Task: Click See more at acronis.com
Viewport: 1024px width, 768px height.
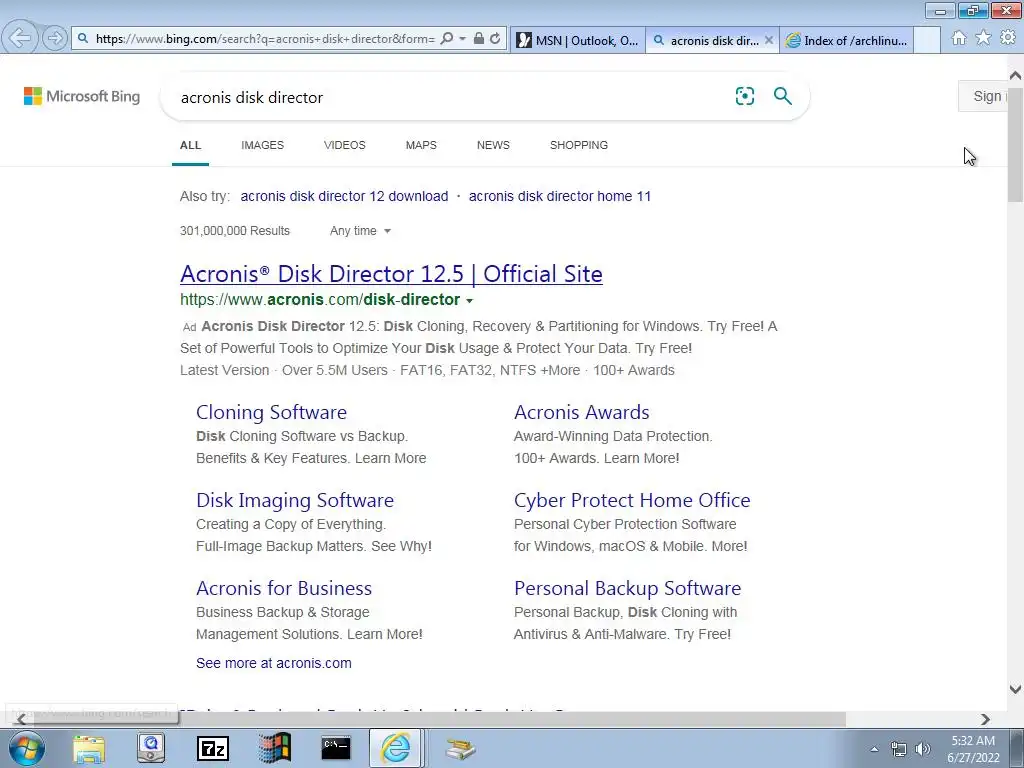Action: (274, 663)
